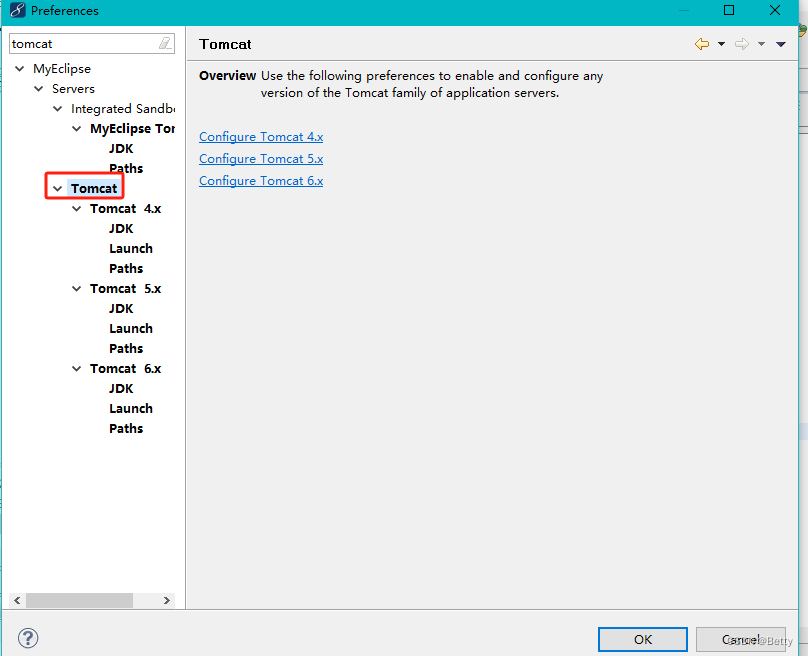Click the forward navigation arrow icon

pyautogui.click(x=742, y=44)
